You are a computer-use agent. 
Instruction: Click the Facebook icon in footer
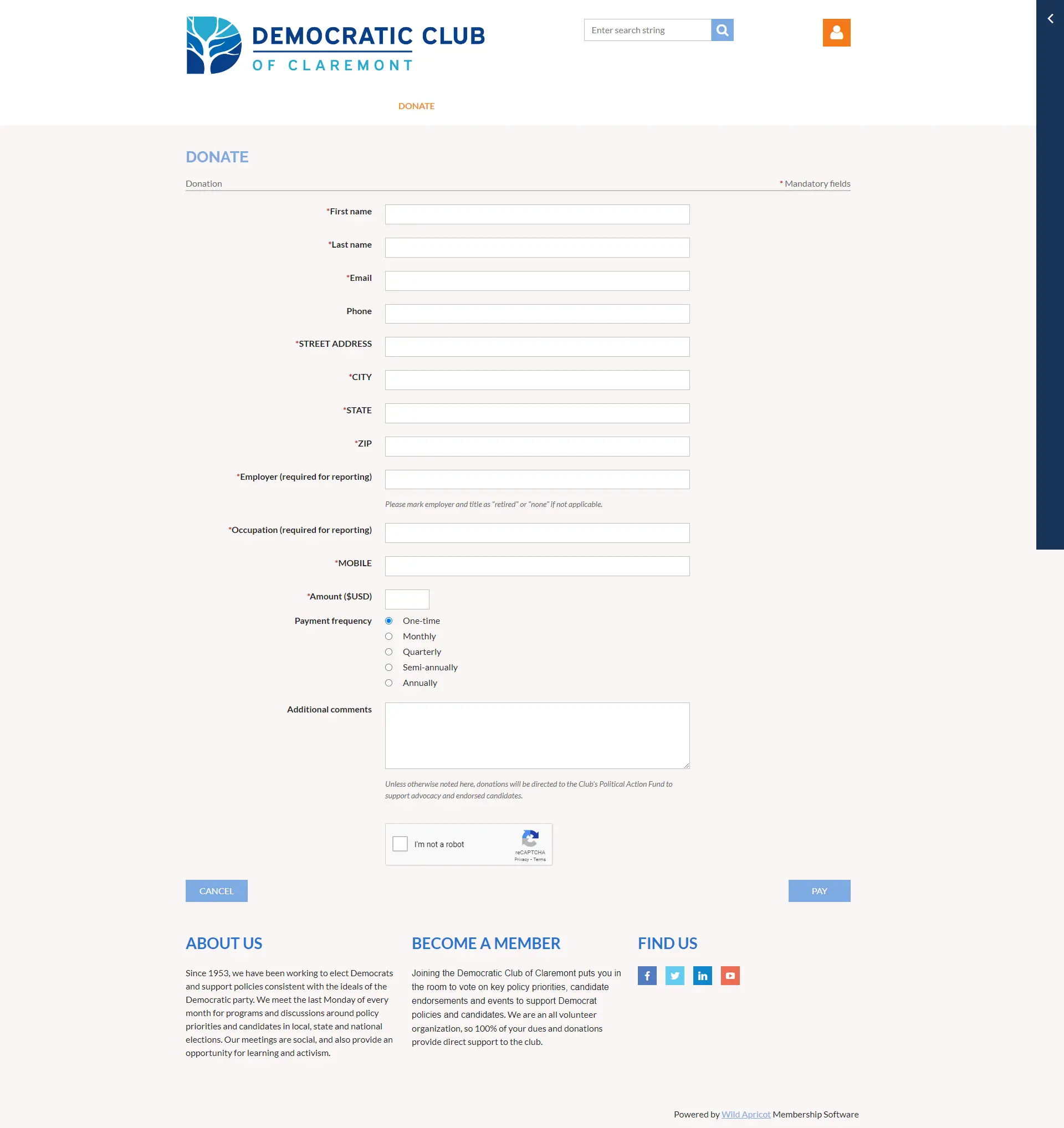point(647,975)
